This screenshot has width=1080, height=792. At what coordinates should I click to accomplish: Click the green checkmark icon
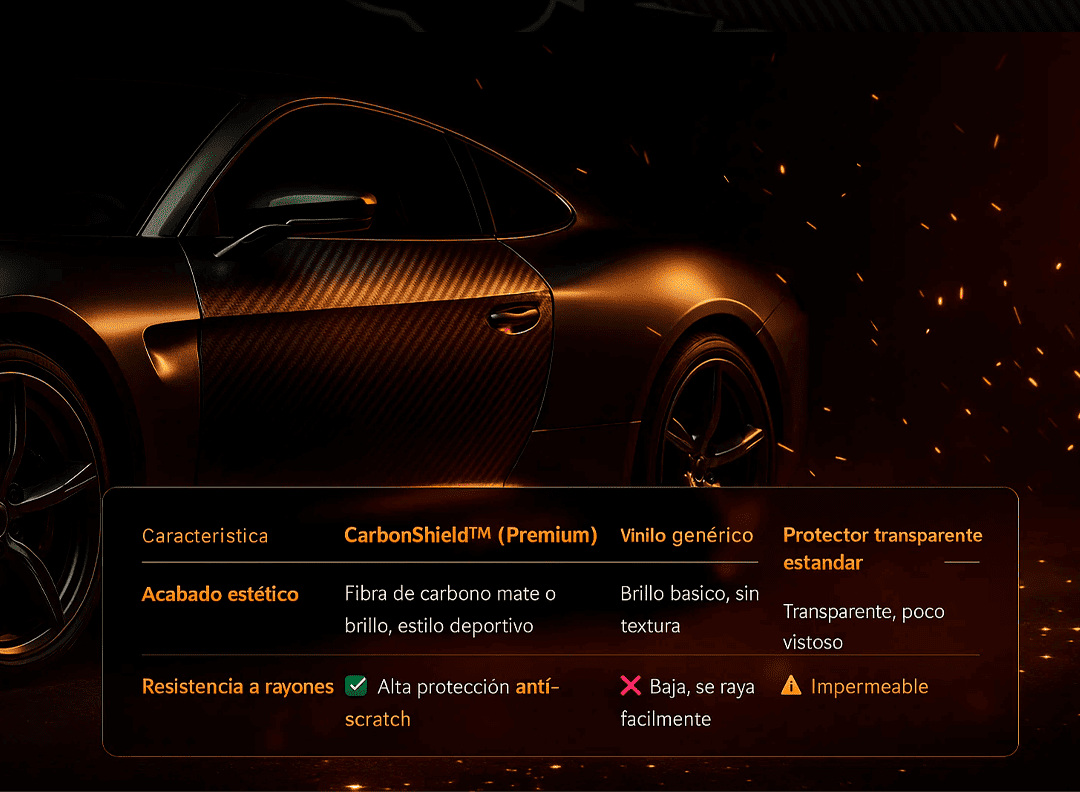pyautogui.click(x=356, y=686)
